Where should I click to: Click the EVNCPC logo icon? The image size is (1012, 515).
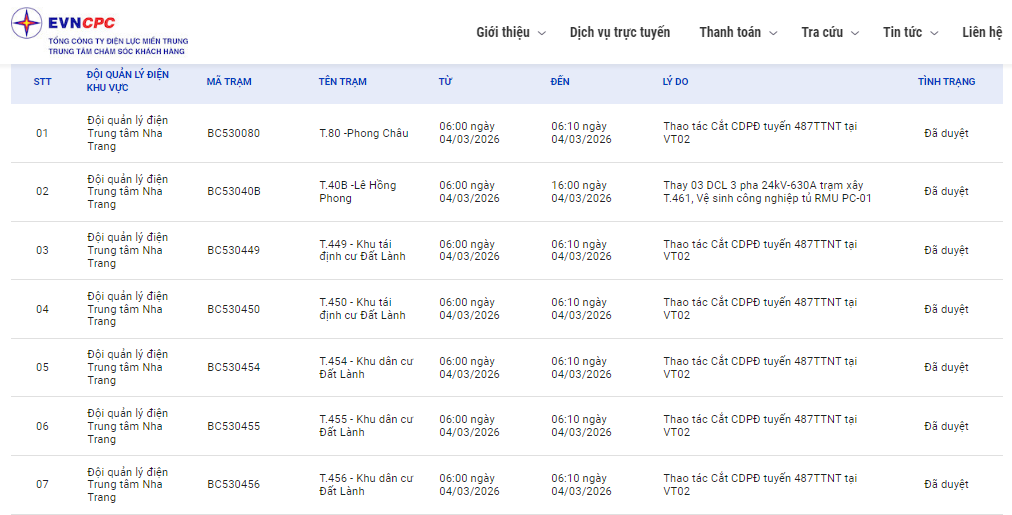[27, 23]
